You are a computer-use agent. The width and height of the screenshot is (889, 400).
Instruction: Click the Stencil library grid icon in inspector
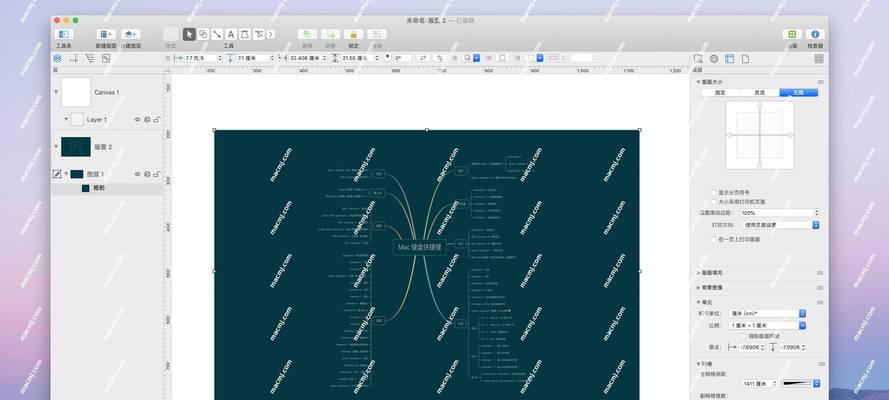coord(819,58)
